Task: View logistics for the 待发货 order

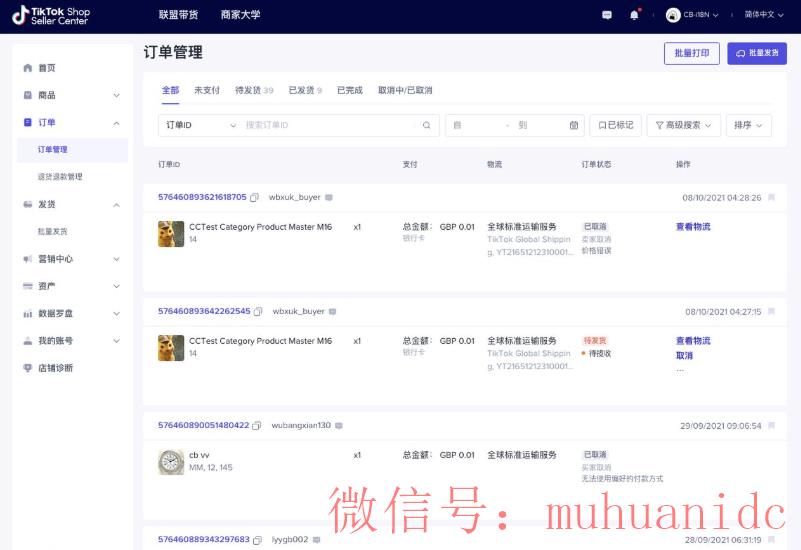Action: [693, 341]
